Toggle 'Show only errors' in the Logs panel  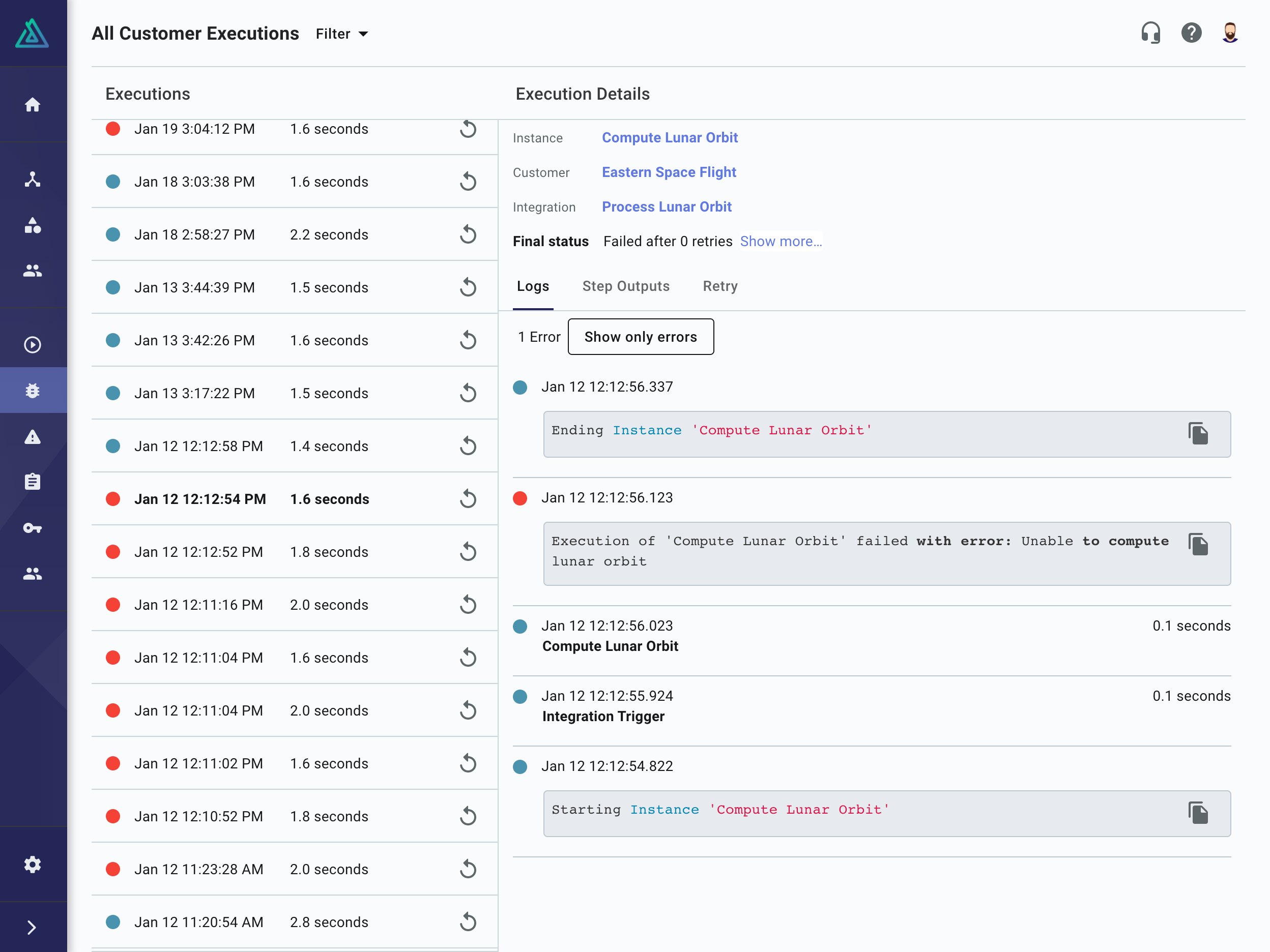pos(641,337)
